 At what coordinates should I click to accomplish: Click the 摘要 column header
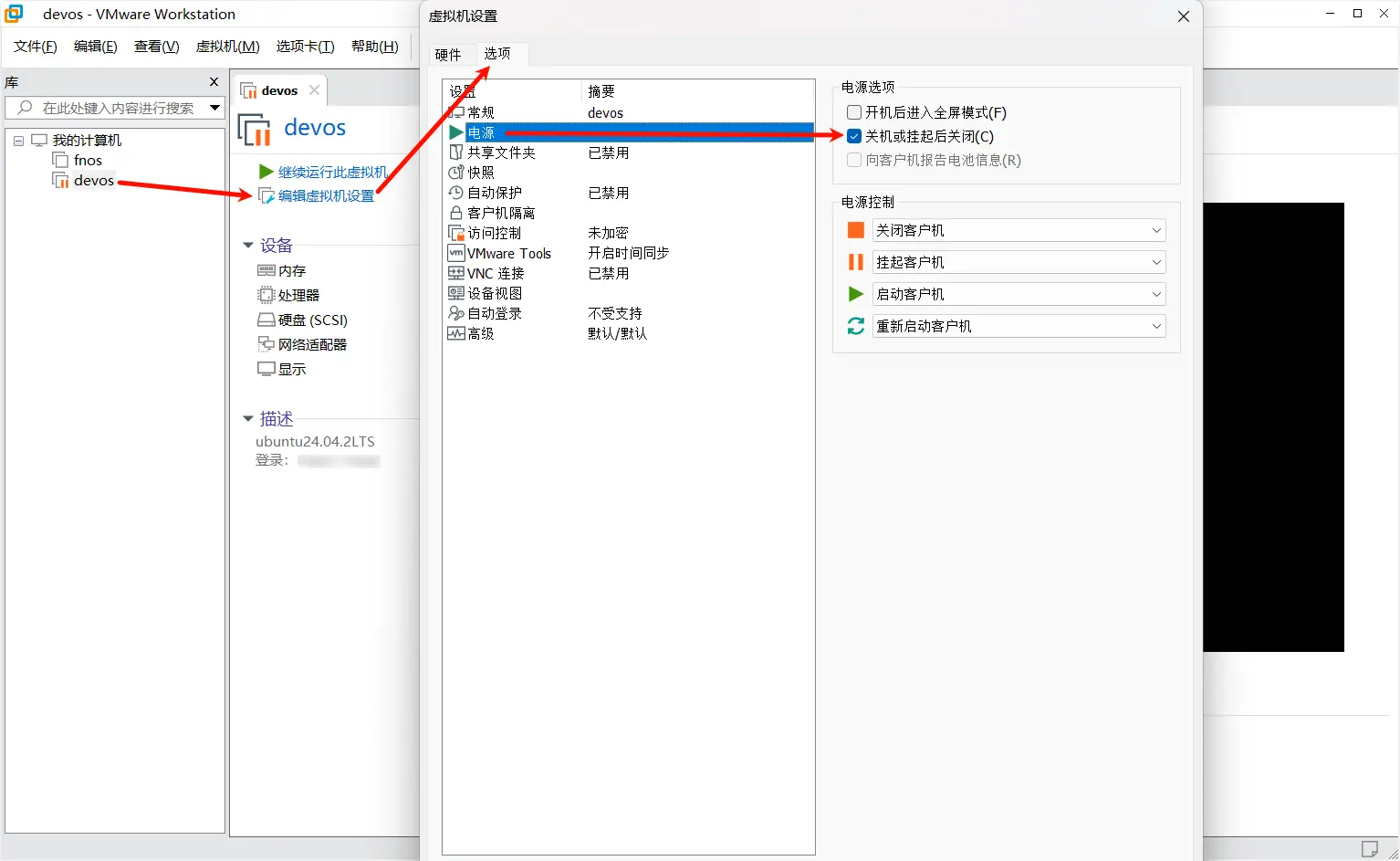[697, 91]
